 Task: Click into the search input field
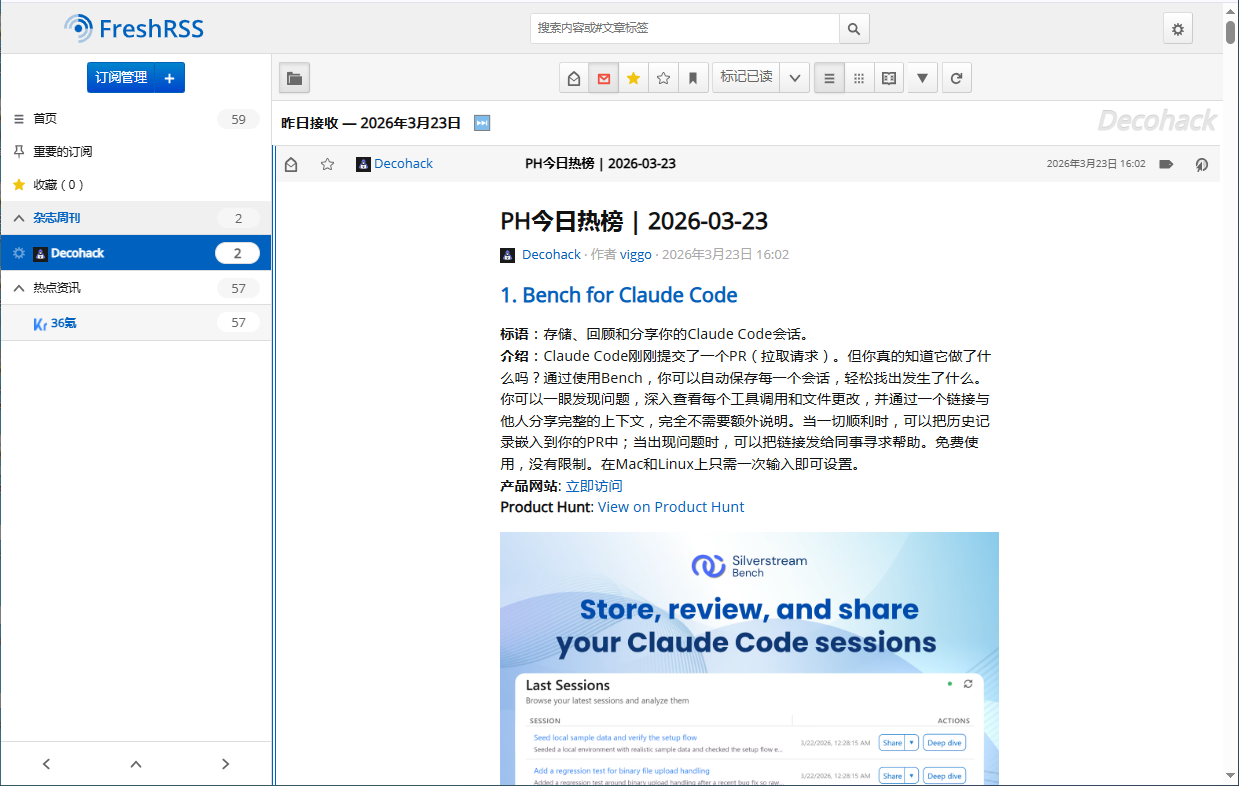coord(684,29)
